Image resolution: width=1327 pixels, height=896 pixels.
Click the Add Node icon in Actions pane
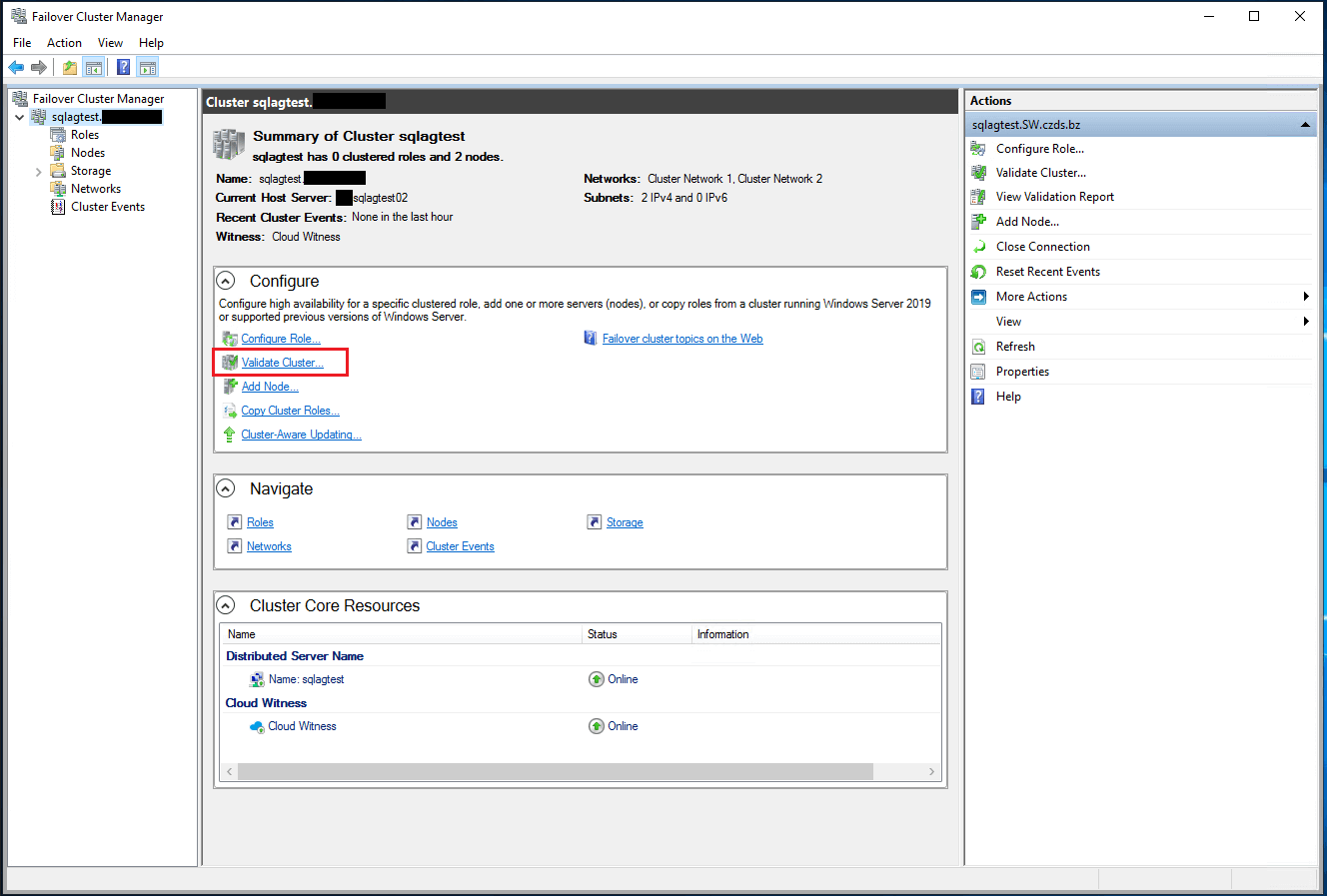pos(978,222)
